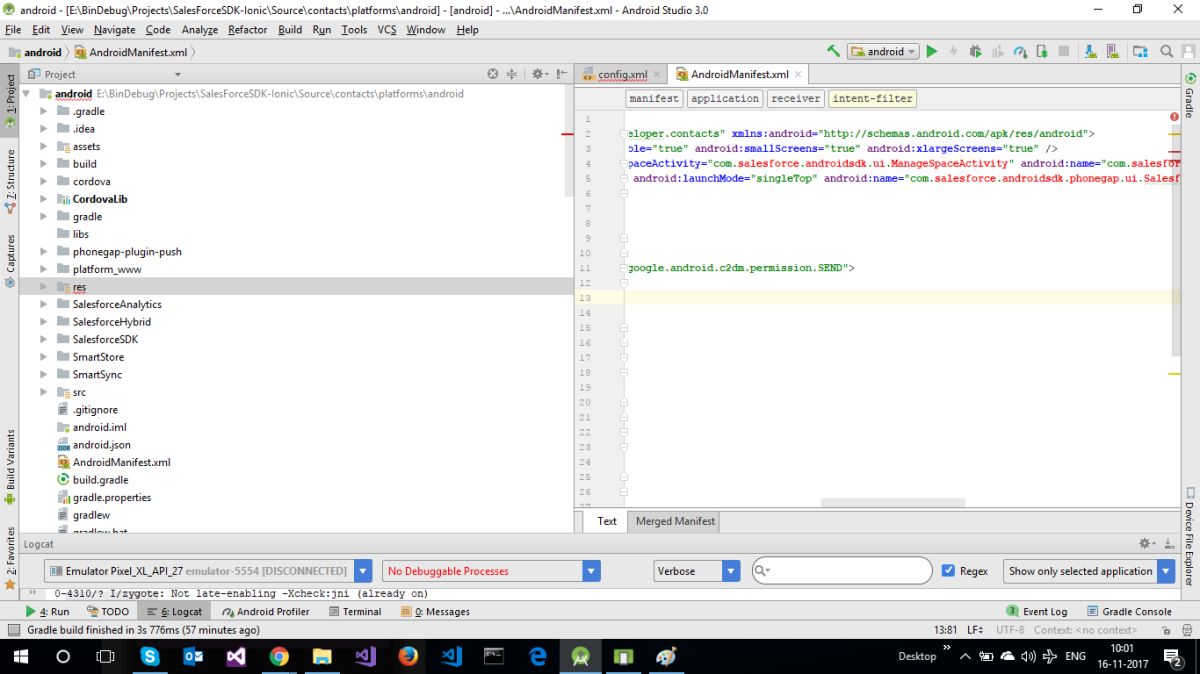Open the Event Log
Image resolution: width=1200 pixels, height=674 pixels.
click(1037, 611)
